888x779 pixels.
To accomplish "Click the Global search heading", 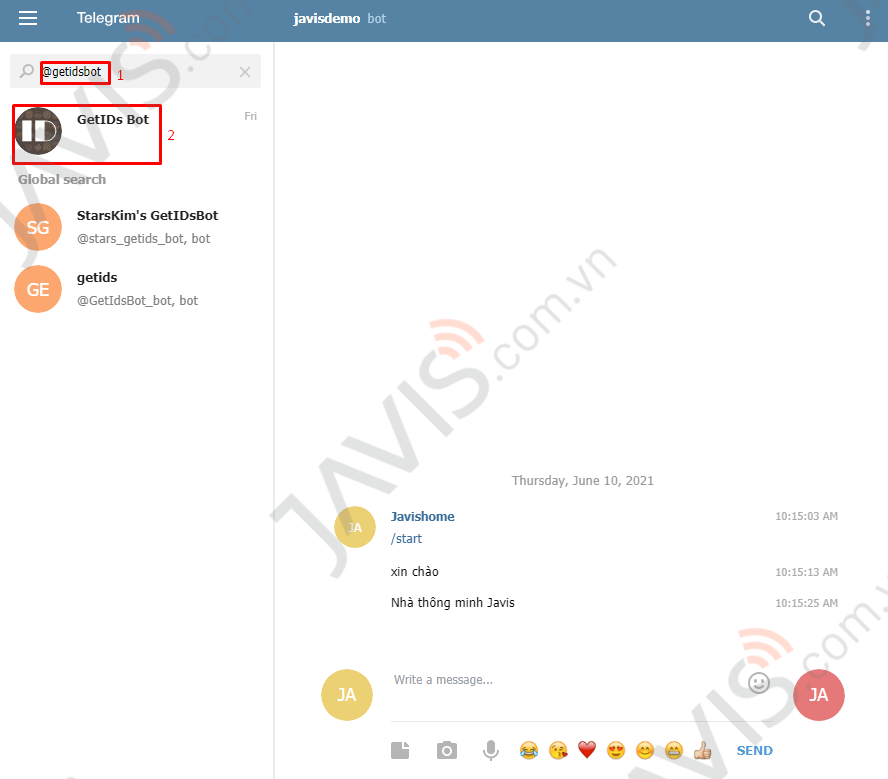I will [x=62, y=179].
